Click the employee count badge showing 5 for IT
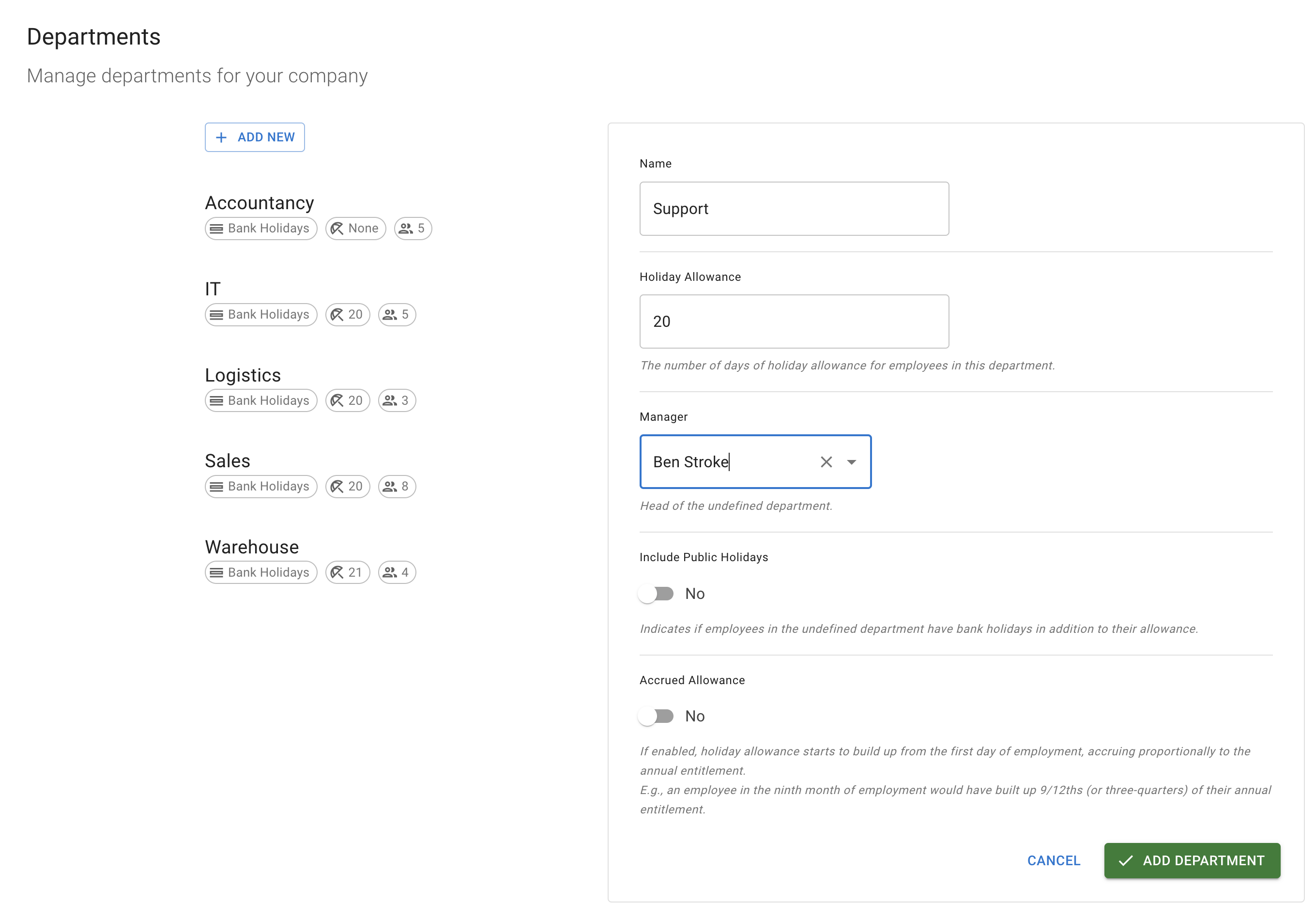This screenshot has height=918, width=1316. click(396, 314)
